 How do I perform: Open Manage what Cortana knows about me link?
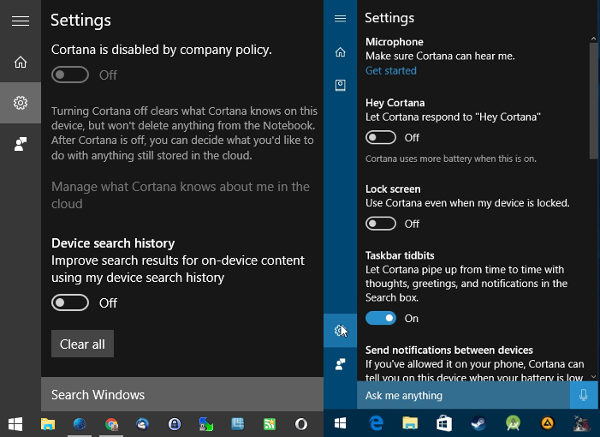[180, 195]
